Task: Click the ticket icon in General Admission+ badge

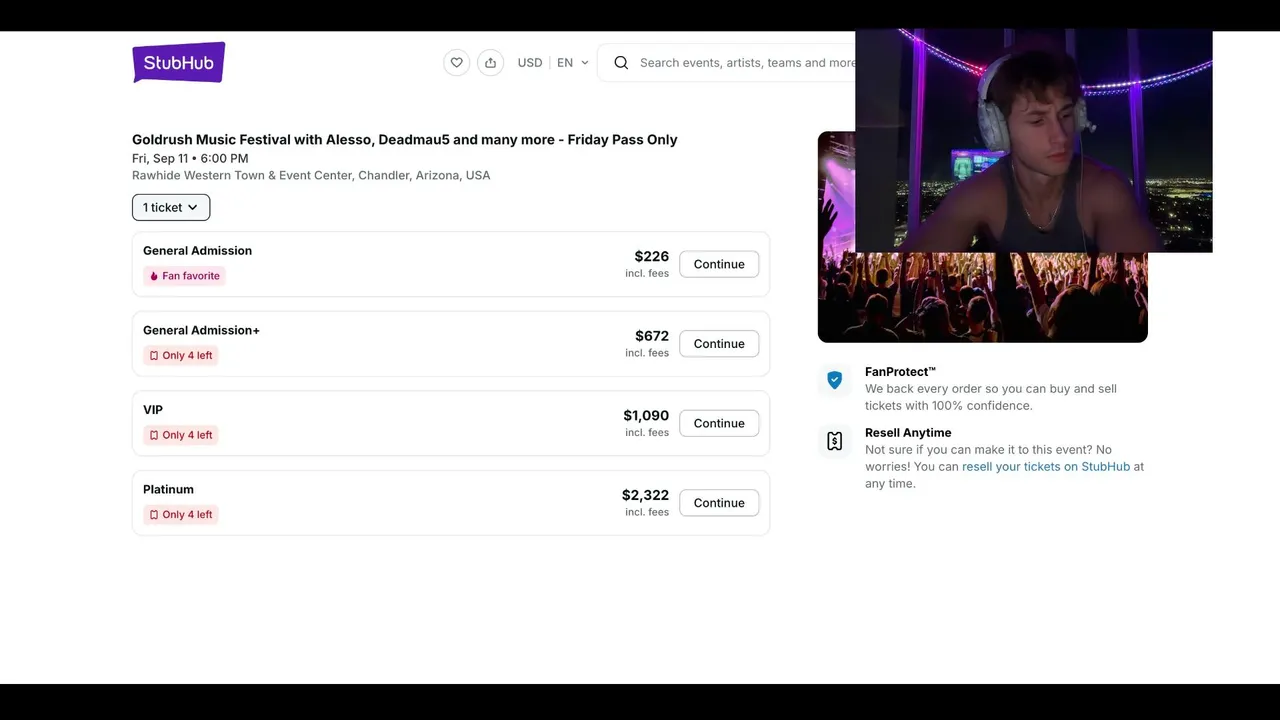Action: coord(154,355)
